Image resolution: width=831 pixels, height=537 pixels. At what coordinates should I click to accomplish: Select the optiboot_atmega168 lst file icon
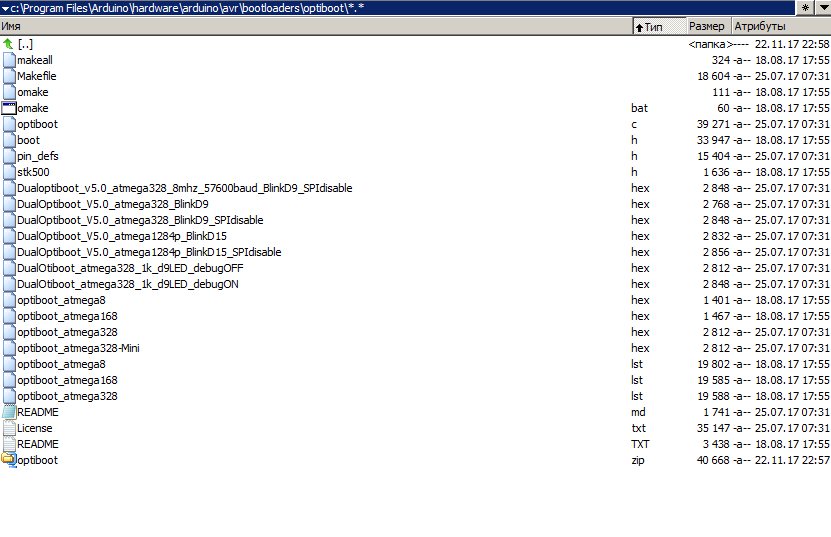9,380
